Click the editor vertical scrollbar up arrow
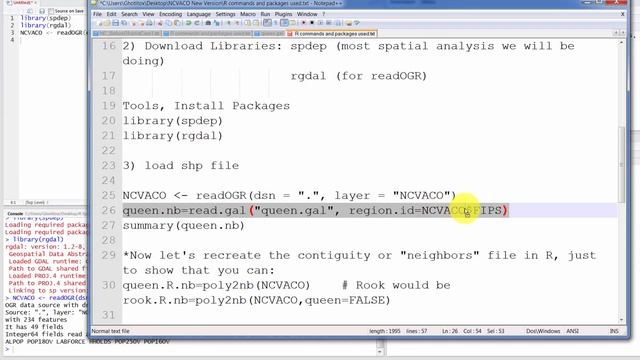Viewport: 640px width, 360px height. tap(622, 42)
